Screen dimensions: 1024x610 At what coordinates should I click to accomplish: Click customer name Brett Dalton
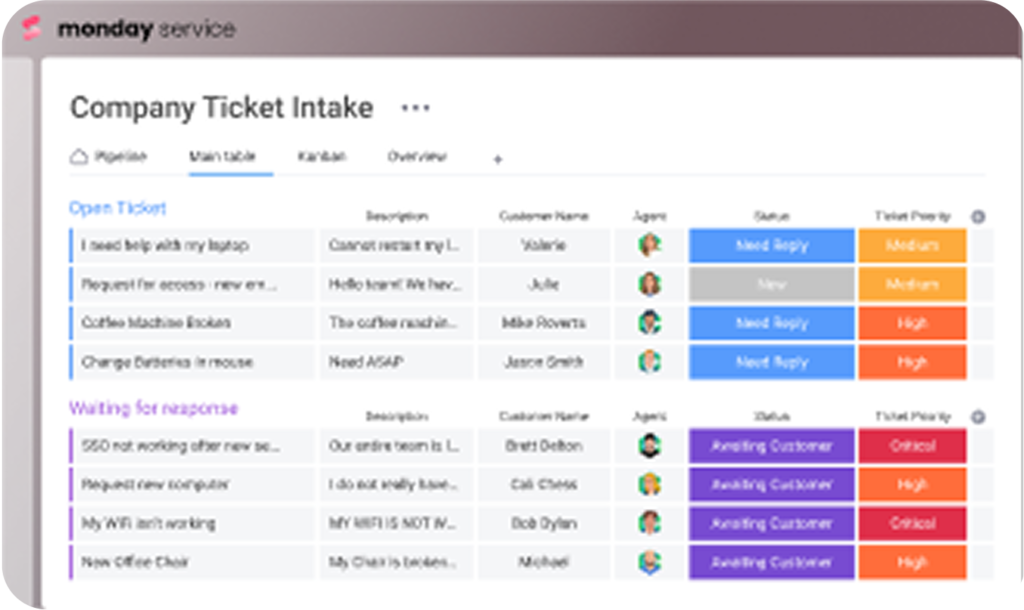543,445
